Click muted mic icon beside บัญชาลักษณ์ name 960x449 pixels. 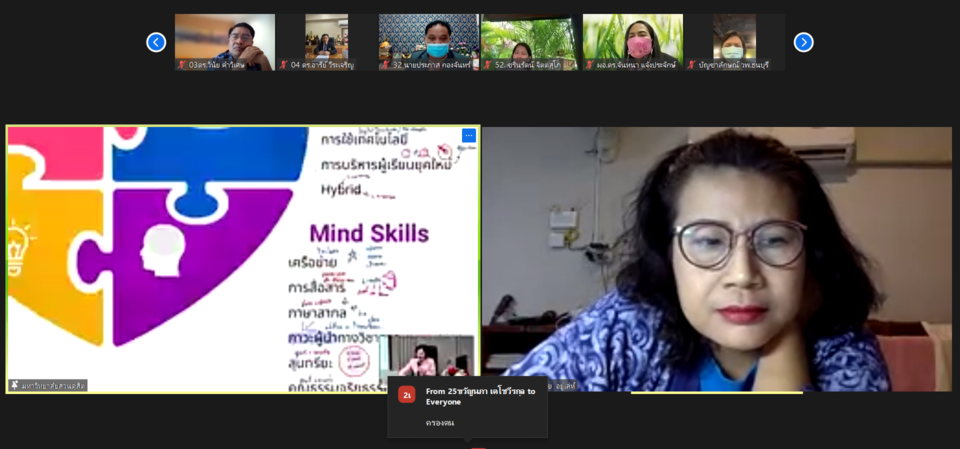[692, 64]
